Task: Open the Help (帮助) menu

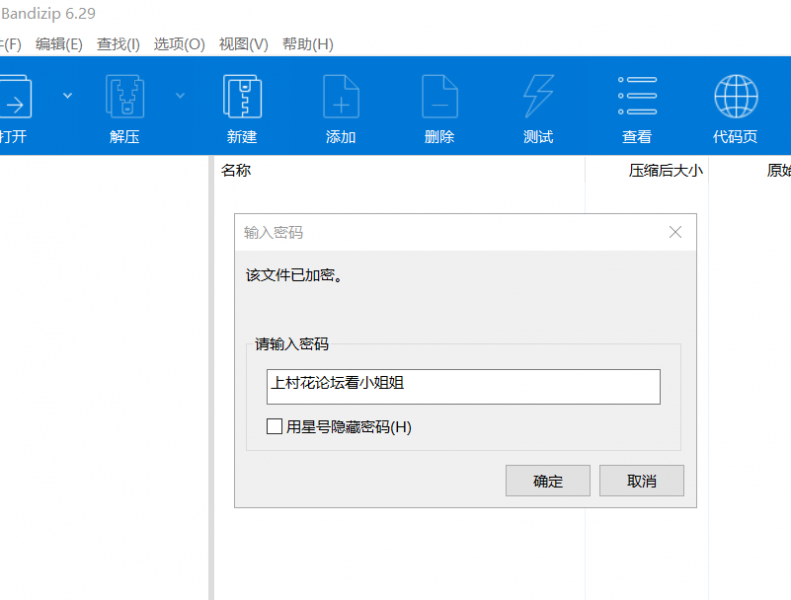Action: click(x=308, y=44)
